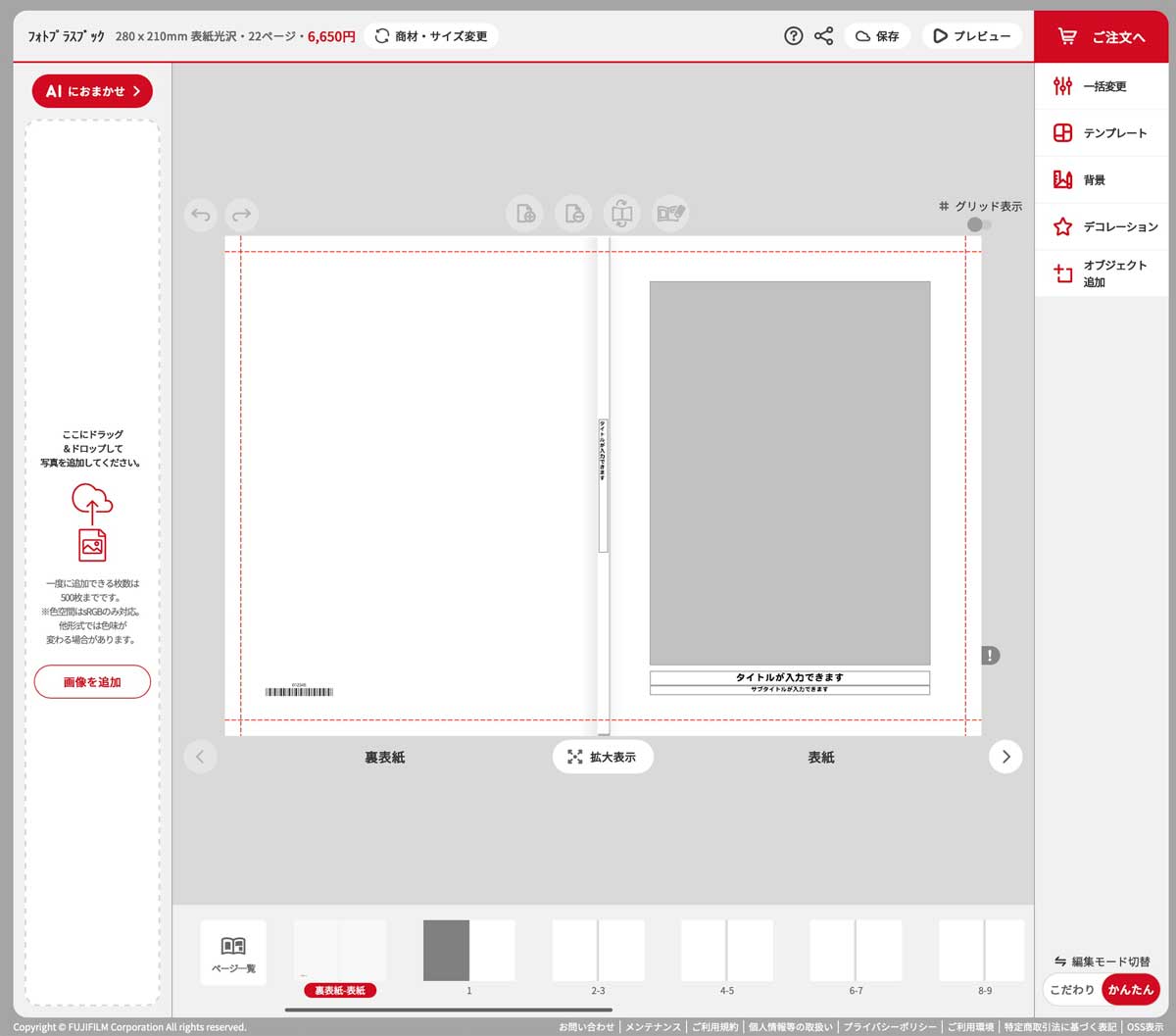Switch editing mode to こだわり
The height and width of the screenshot is (1036, 1176).
pos(1071,990)
